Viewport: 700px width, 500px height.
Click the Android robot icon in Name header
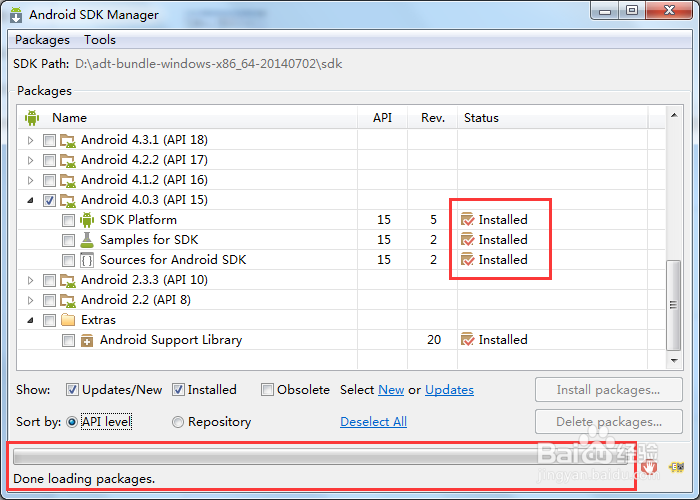32,118
